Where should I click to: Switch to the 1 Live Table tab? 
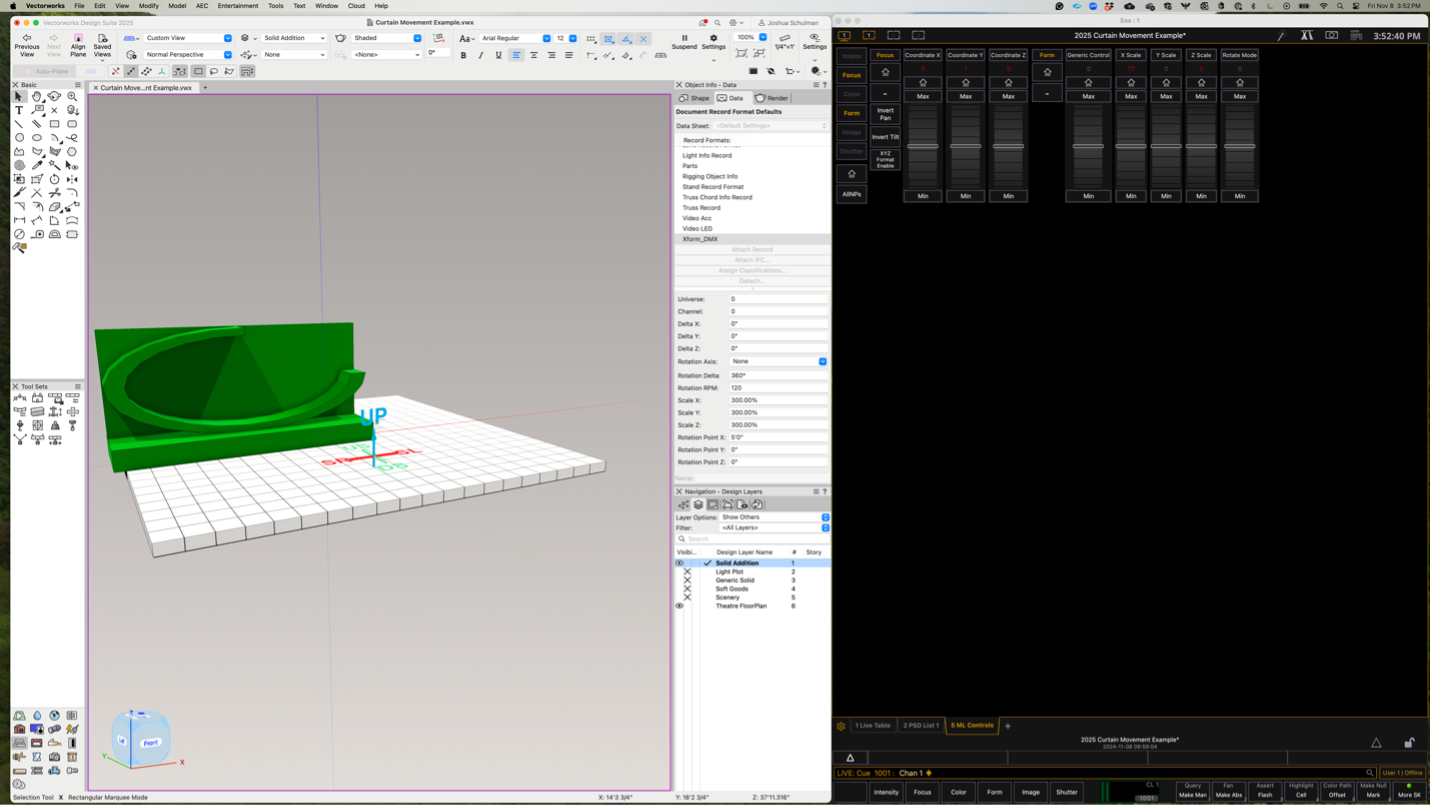[x=872, y=725]
